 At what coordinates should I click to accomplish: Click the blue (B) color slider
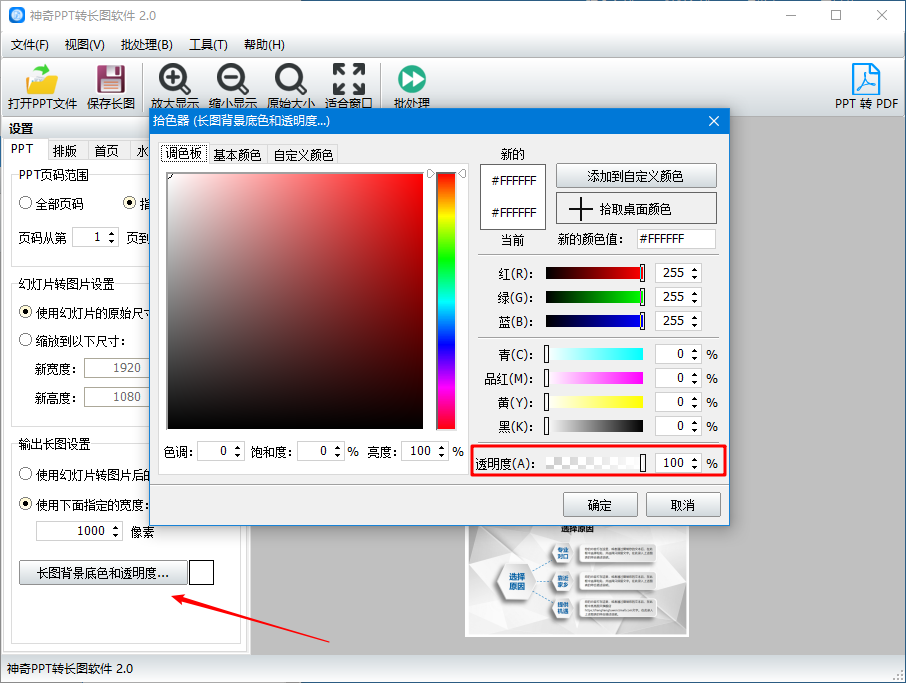595,321
